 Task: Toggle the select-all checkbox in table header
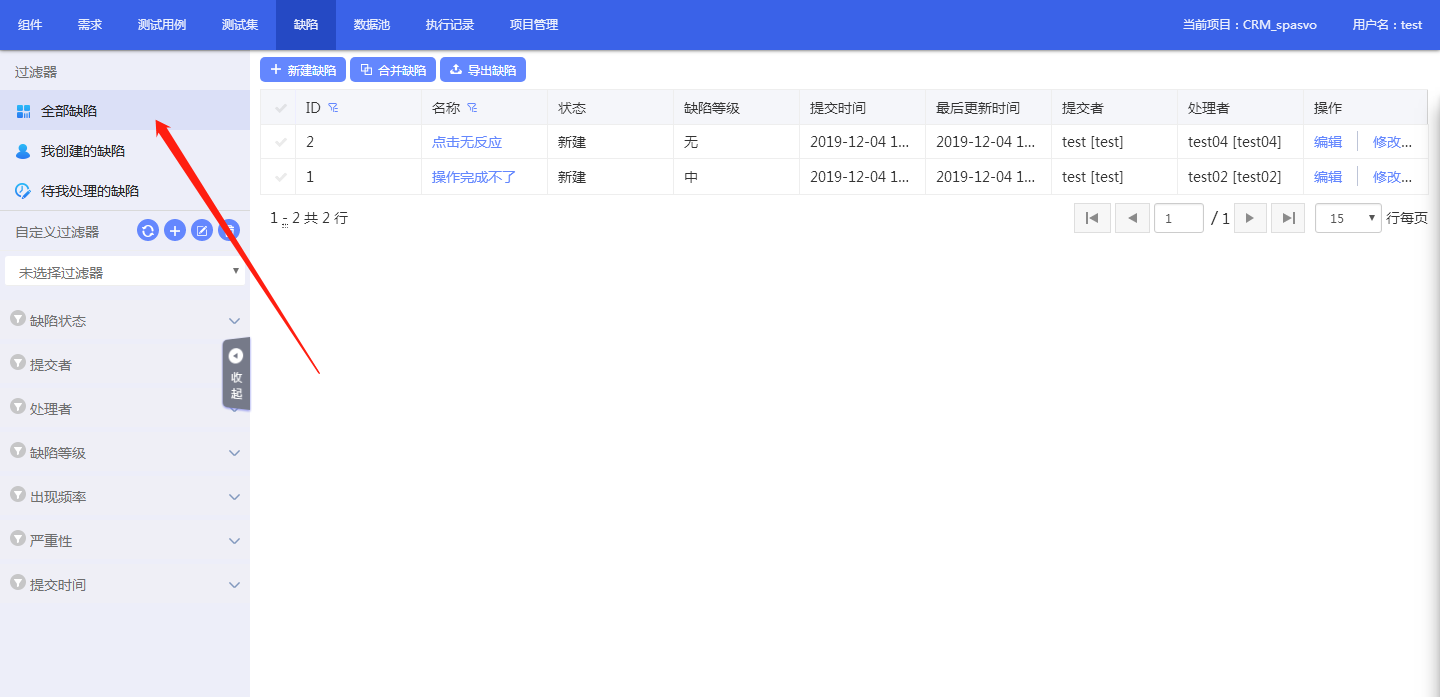(x=280, y=108)
